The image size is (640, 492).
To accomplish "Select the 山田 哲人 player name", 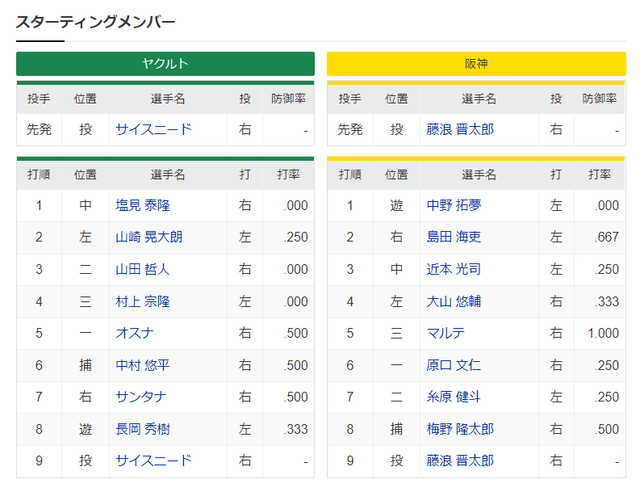I will click(x=142, y=269).
